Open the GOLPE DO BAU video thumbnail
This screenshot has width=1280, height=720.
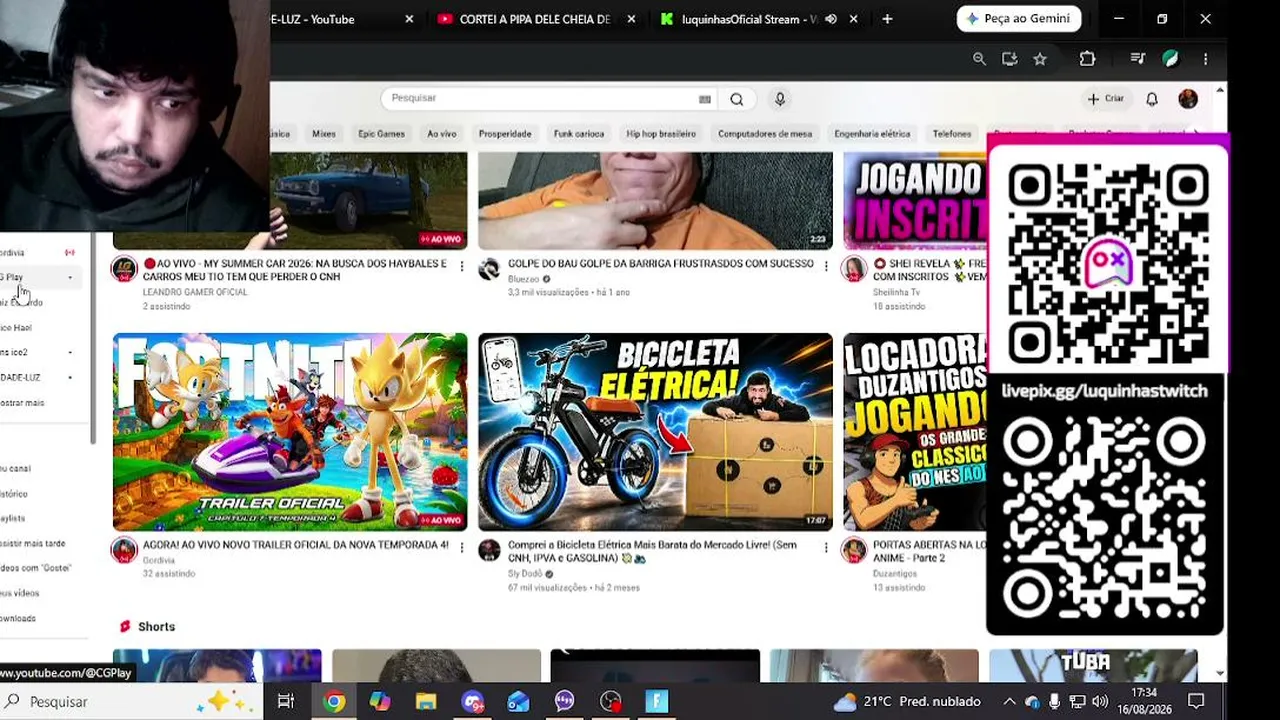click(655, 200)
